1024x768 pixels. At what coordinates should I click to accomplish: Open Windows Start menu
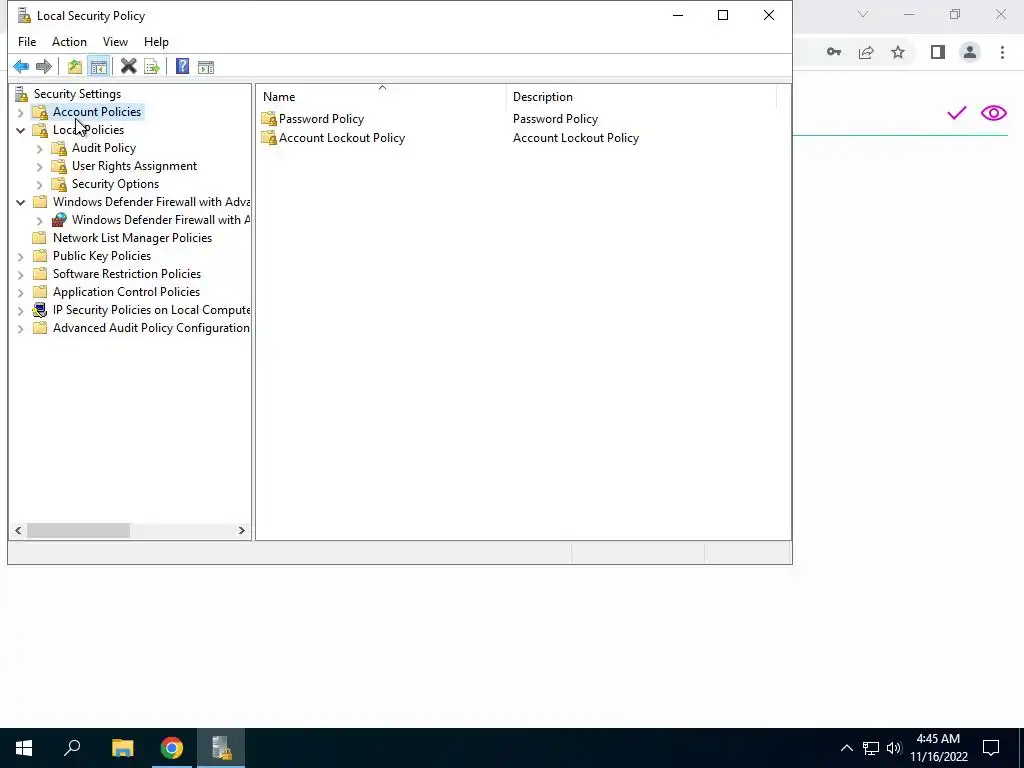[24, 748]
